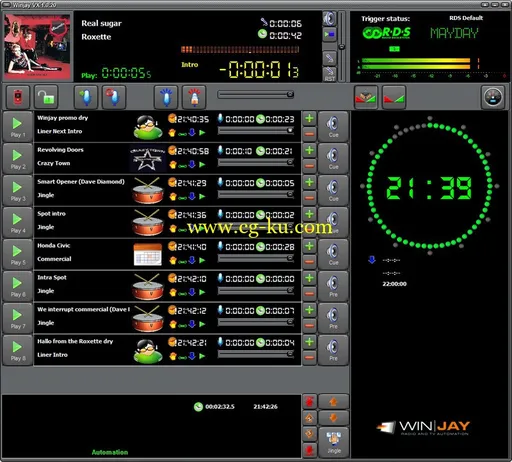This screenshot has height=462, width=512.
Task: Click the Automation mode label
Action: 110,452
